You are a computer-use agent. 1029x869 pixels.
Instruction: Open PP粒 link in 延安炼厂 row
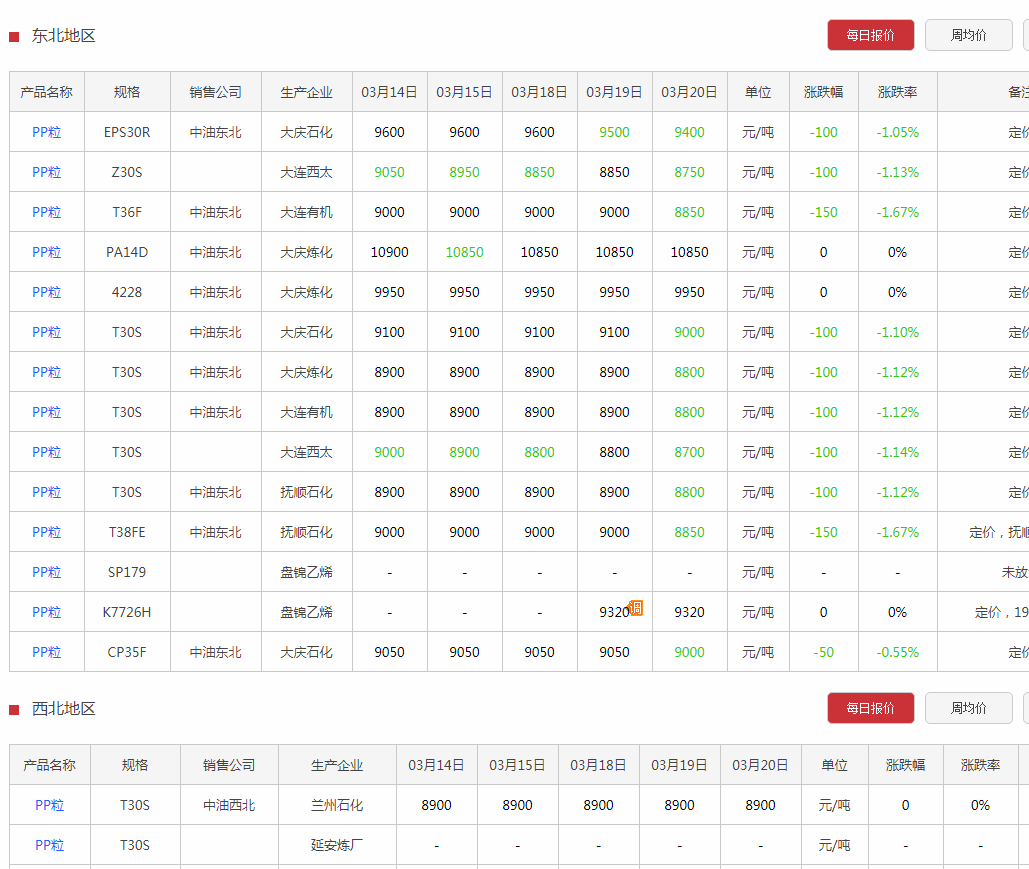(x=50, y=845)
